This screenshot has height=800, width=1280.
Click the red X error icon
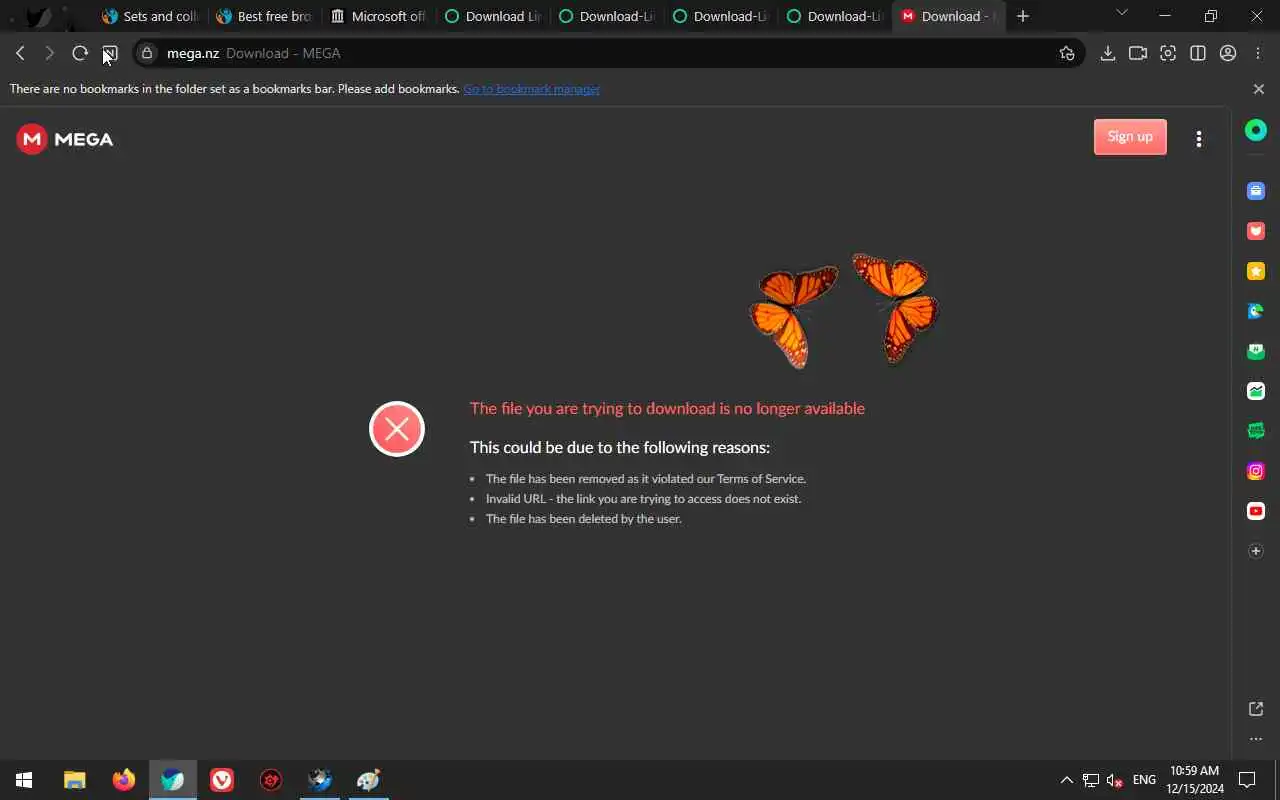tap(397, 429)
